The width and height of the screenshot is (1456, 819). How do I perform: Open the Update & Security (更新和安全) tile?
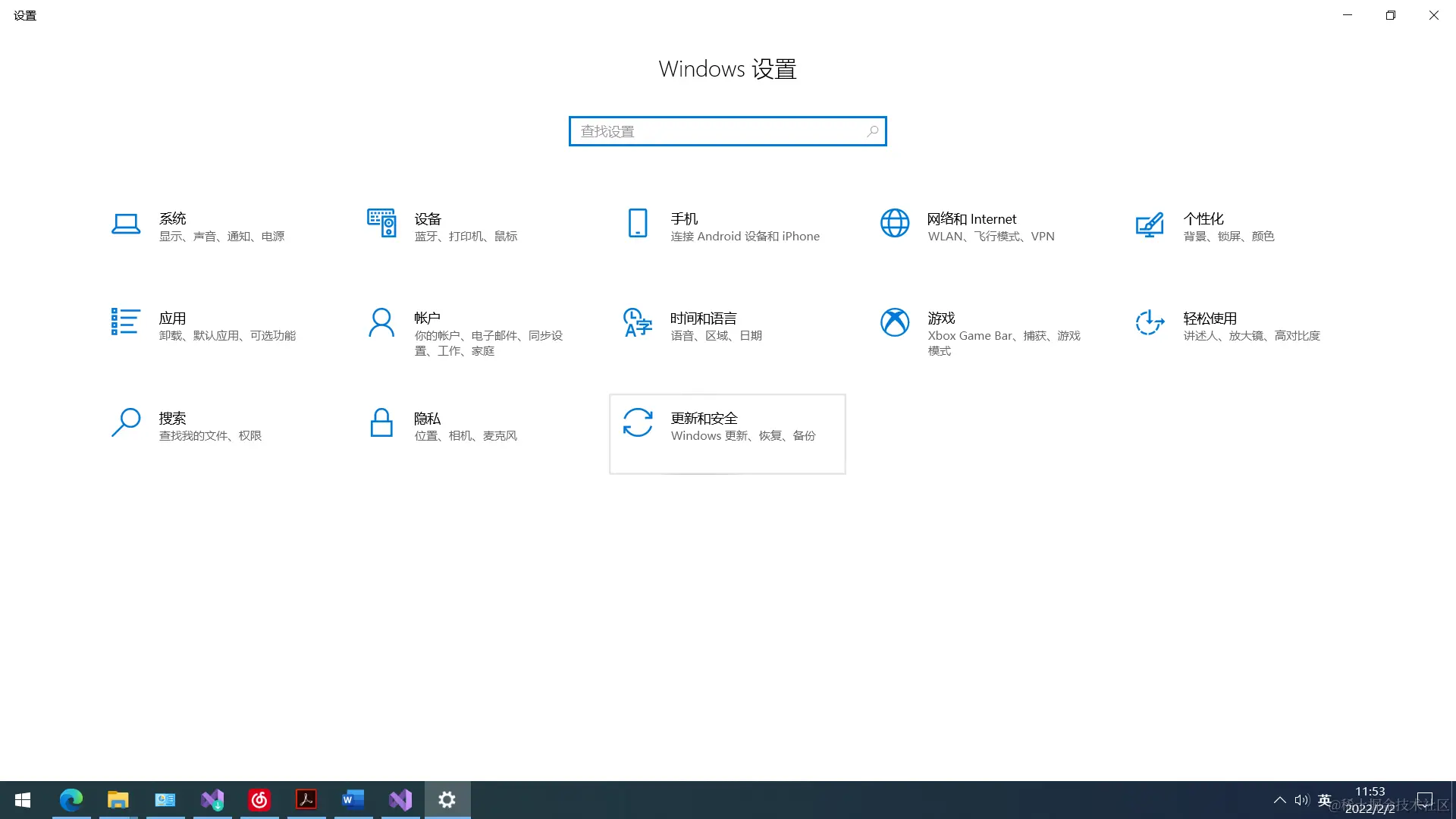[726, 433]
